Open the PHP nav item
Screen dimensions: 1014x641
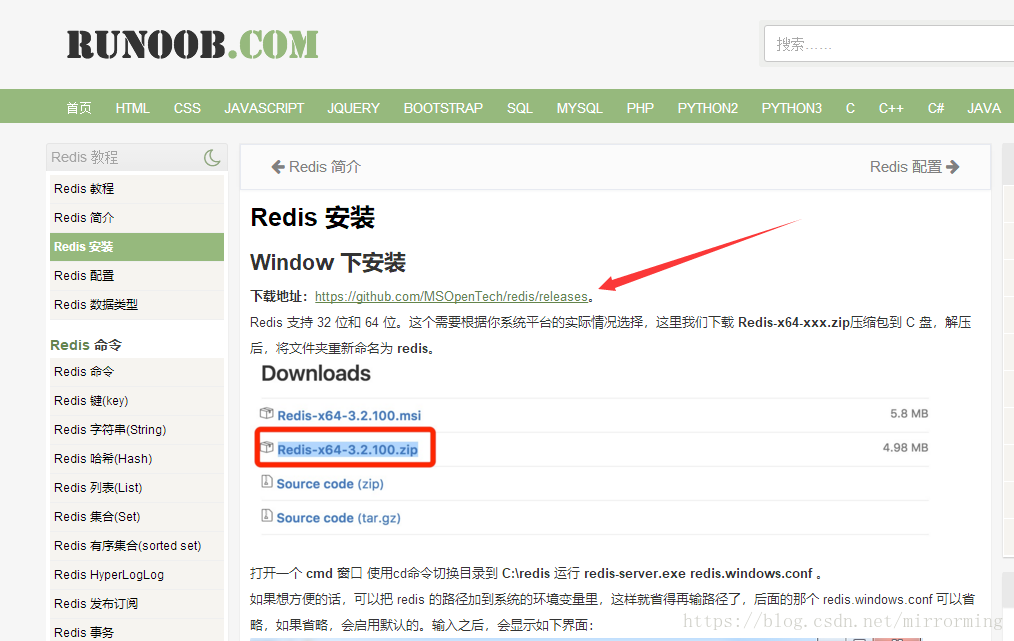click(x=640, y=108)
